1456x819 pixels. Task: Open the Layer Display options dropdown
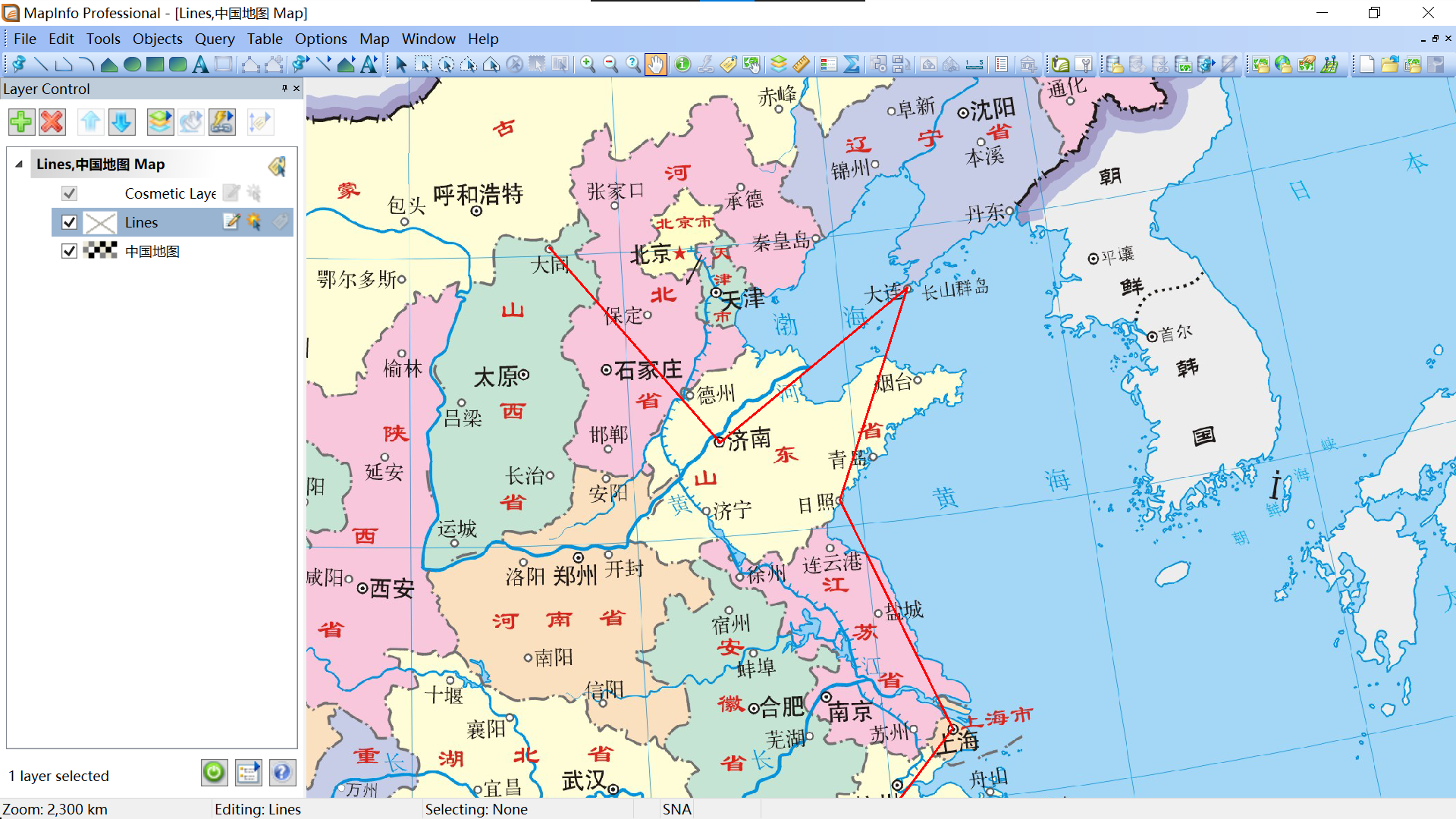pyautogui.click(x=160, y=121)
